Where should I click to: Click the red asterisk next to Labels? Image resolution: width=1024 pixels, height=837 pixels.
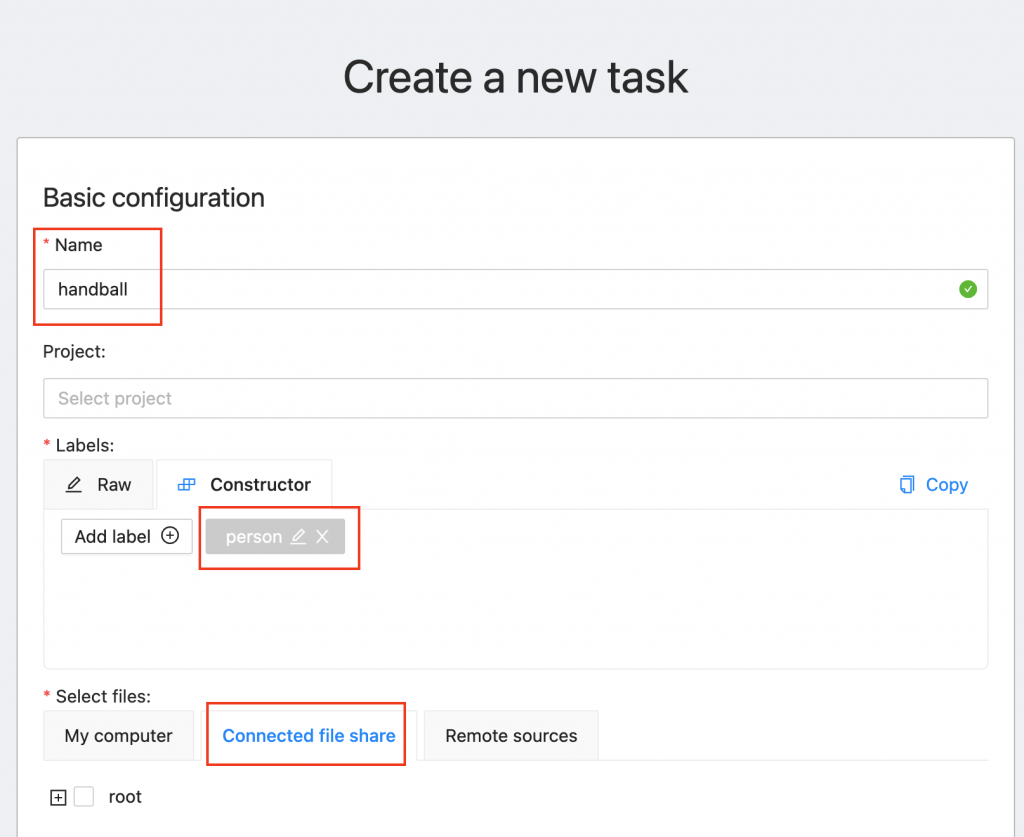(x=47, y=444)
